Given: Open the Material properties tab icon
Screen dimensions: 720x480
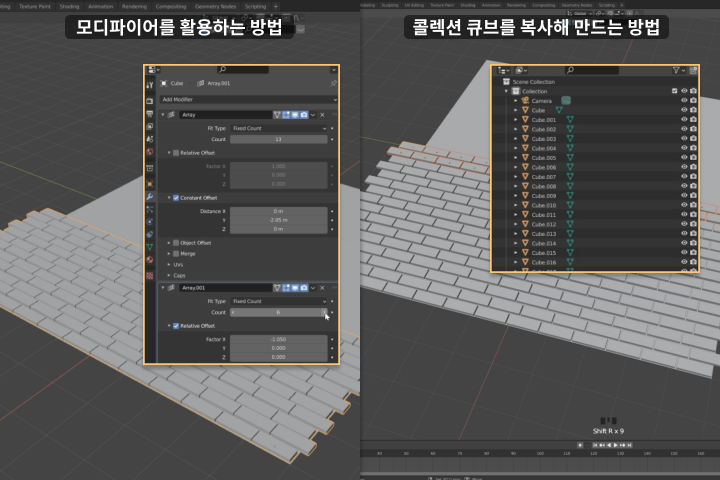Looking at the screenshot, I should pos(150,260).
